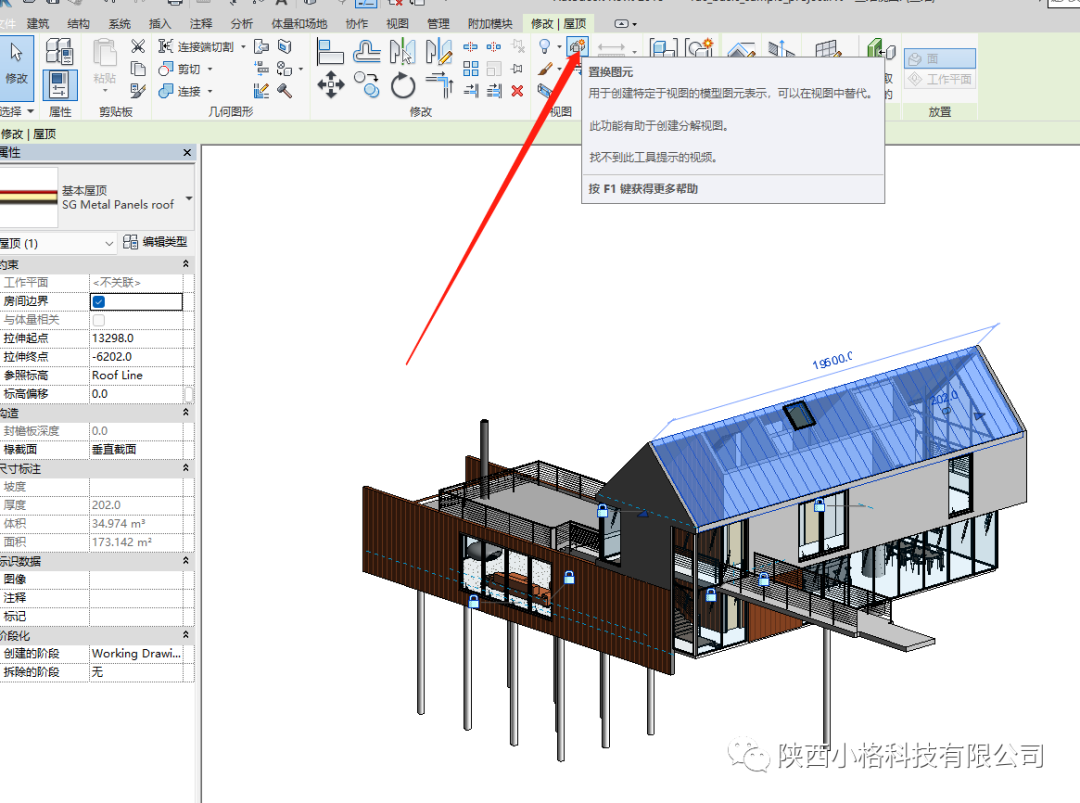This screenshot has width=1080, height=803.
Task: Click the 拉伸终点 value field -6202.0
Action: [136, 357]
